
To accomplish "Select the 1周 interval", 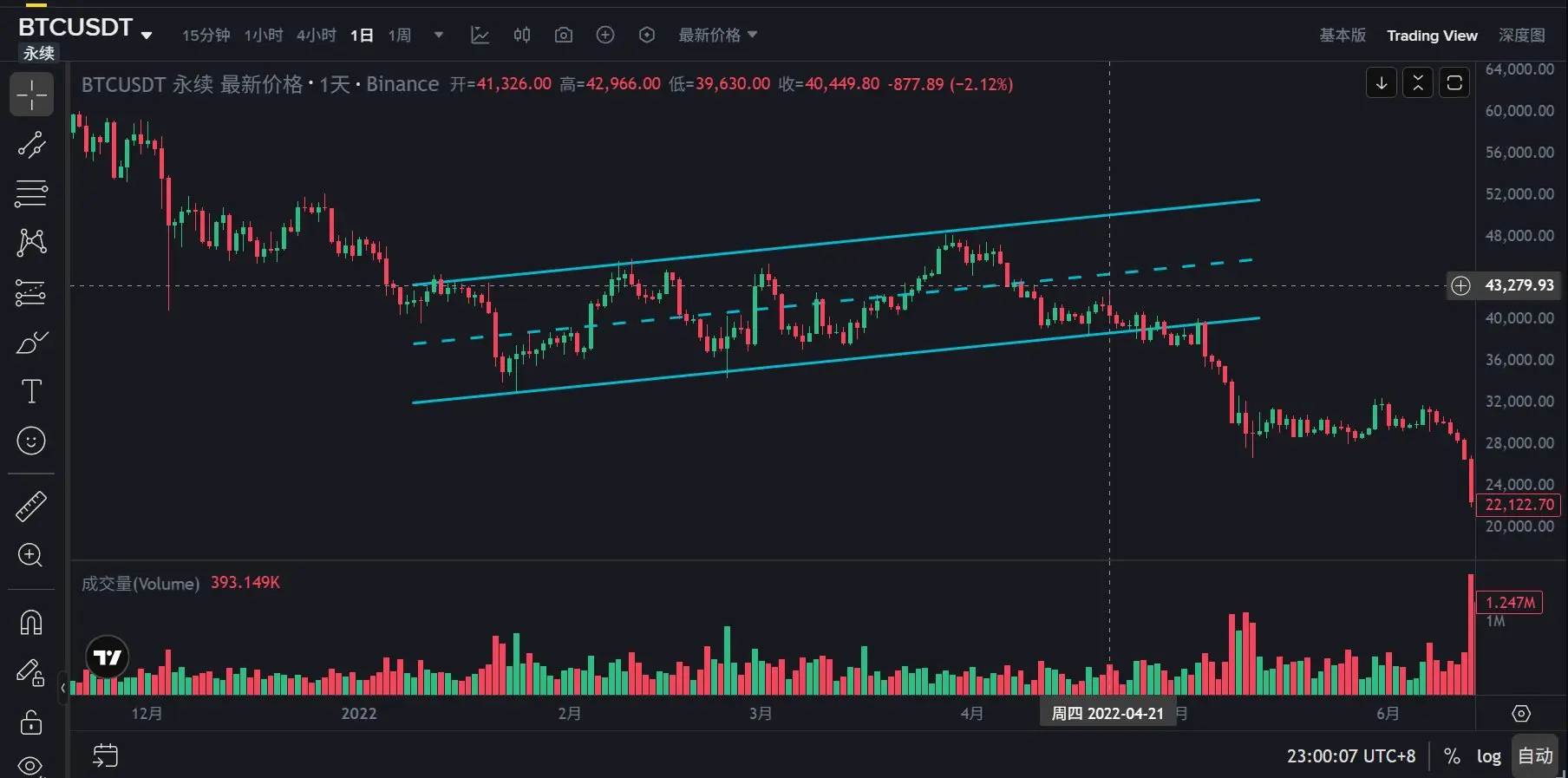I will [400, 35].
